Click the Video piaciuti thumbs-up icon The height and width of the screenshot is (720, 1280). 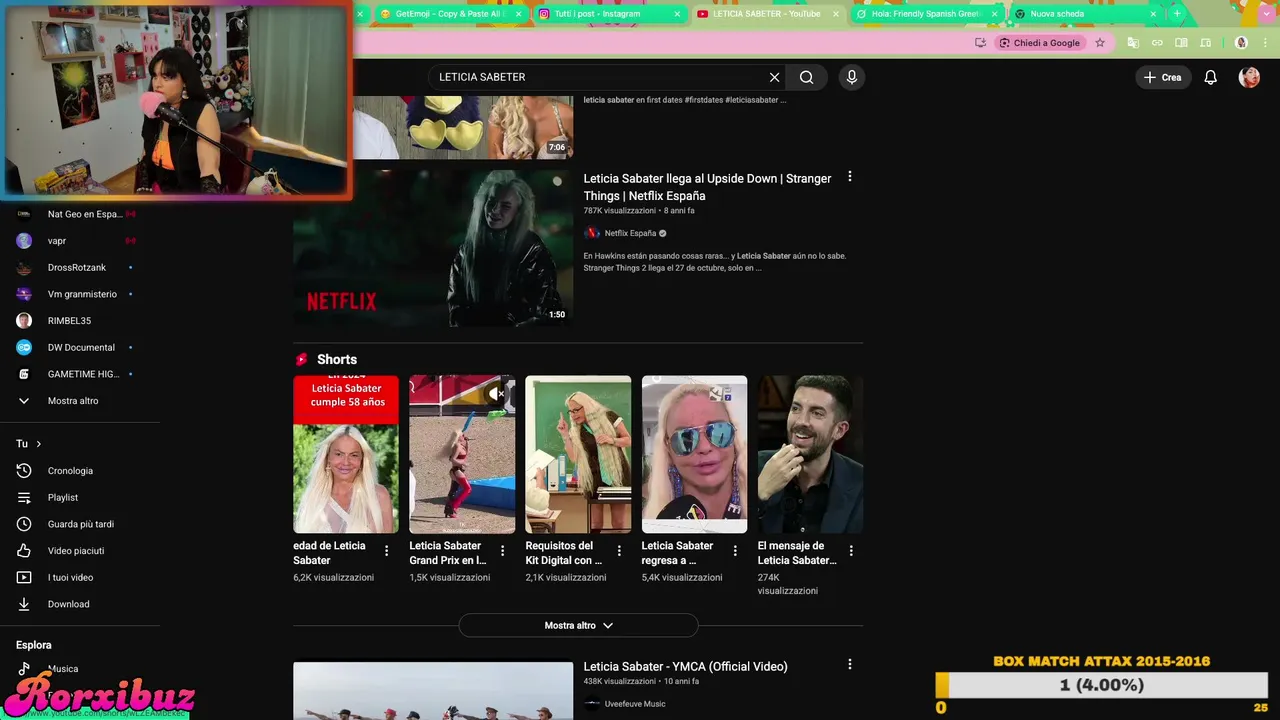pos(24,551)
